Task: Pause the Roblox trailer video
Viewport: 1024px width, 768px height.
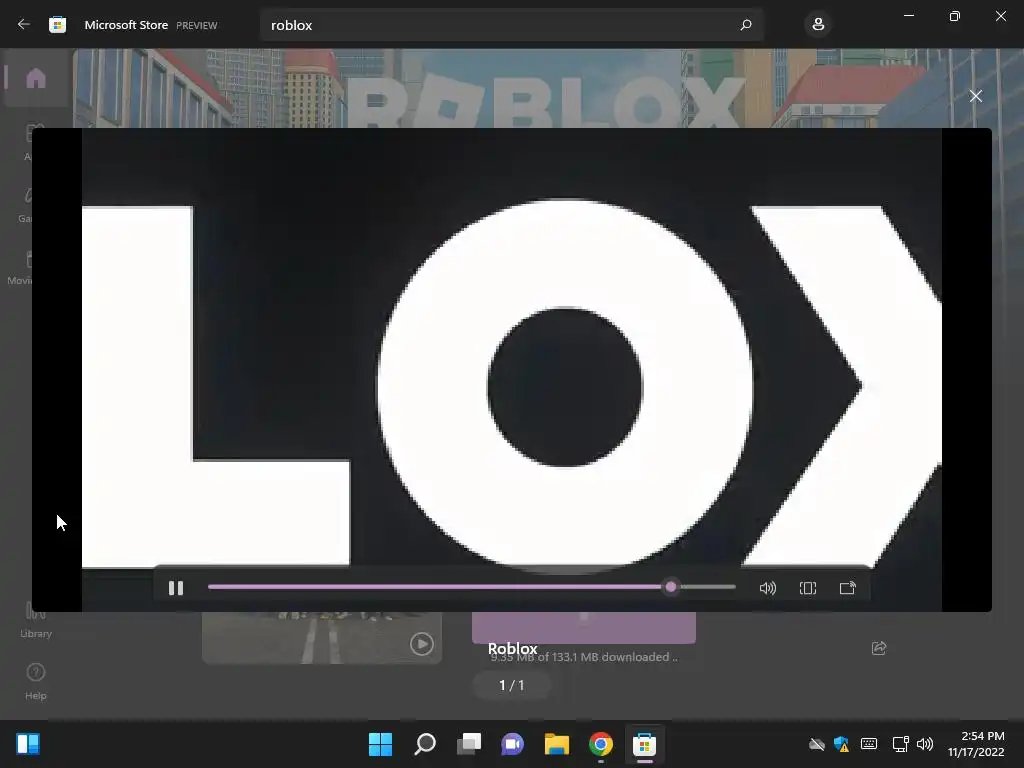Action: [176, 588]
